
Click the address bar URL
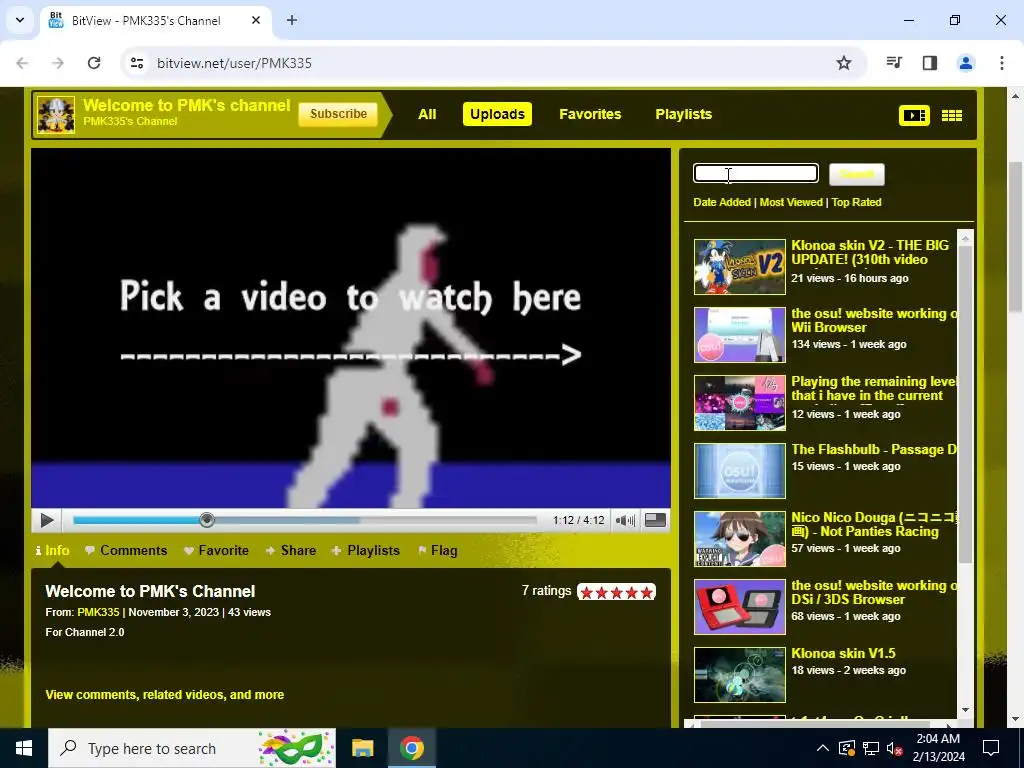pos(234,63)
